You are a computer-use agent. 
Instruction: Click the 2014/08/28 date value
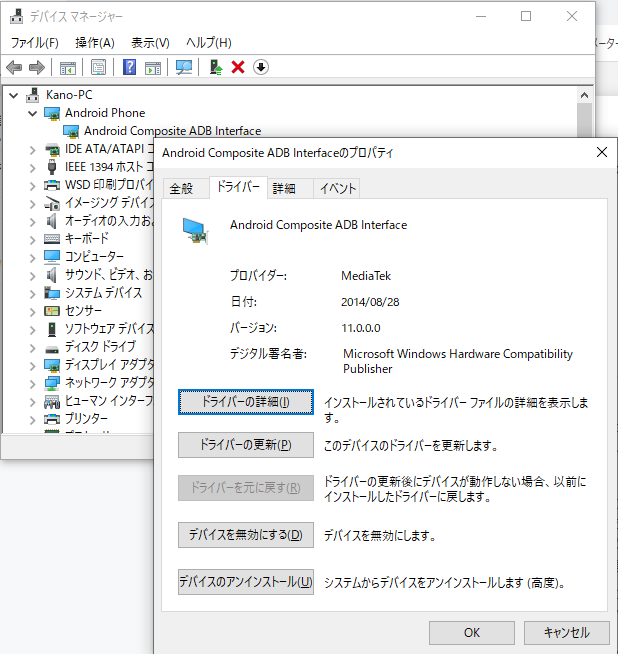point(370,302)
